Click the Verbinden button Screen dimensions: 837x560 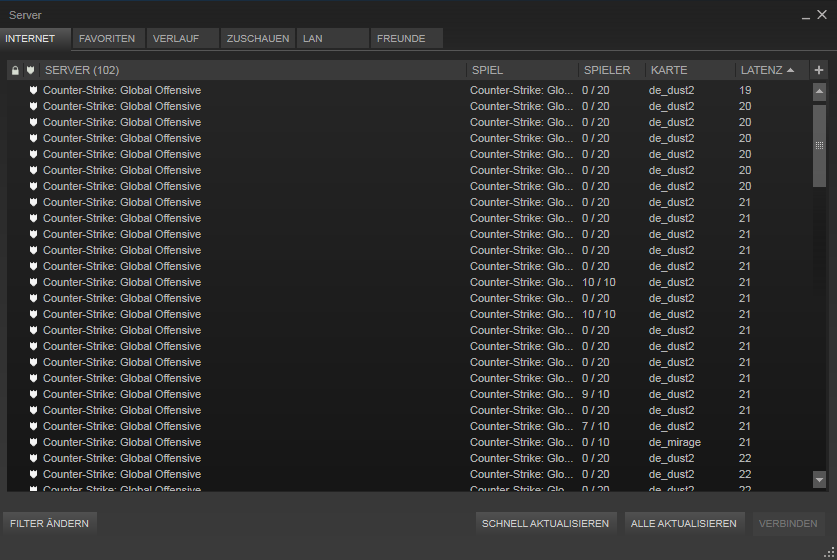(788, 523)
